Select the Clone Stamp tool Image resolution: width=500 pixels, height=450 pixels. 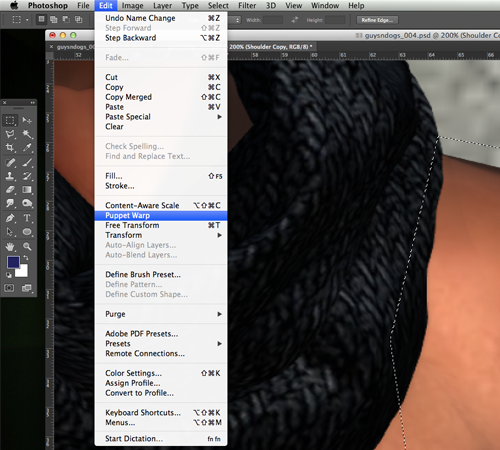10,176
